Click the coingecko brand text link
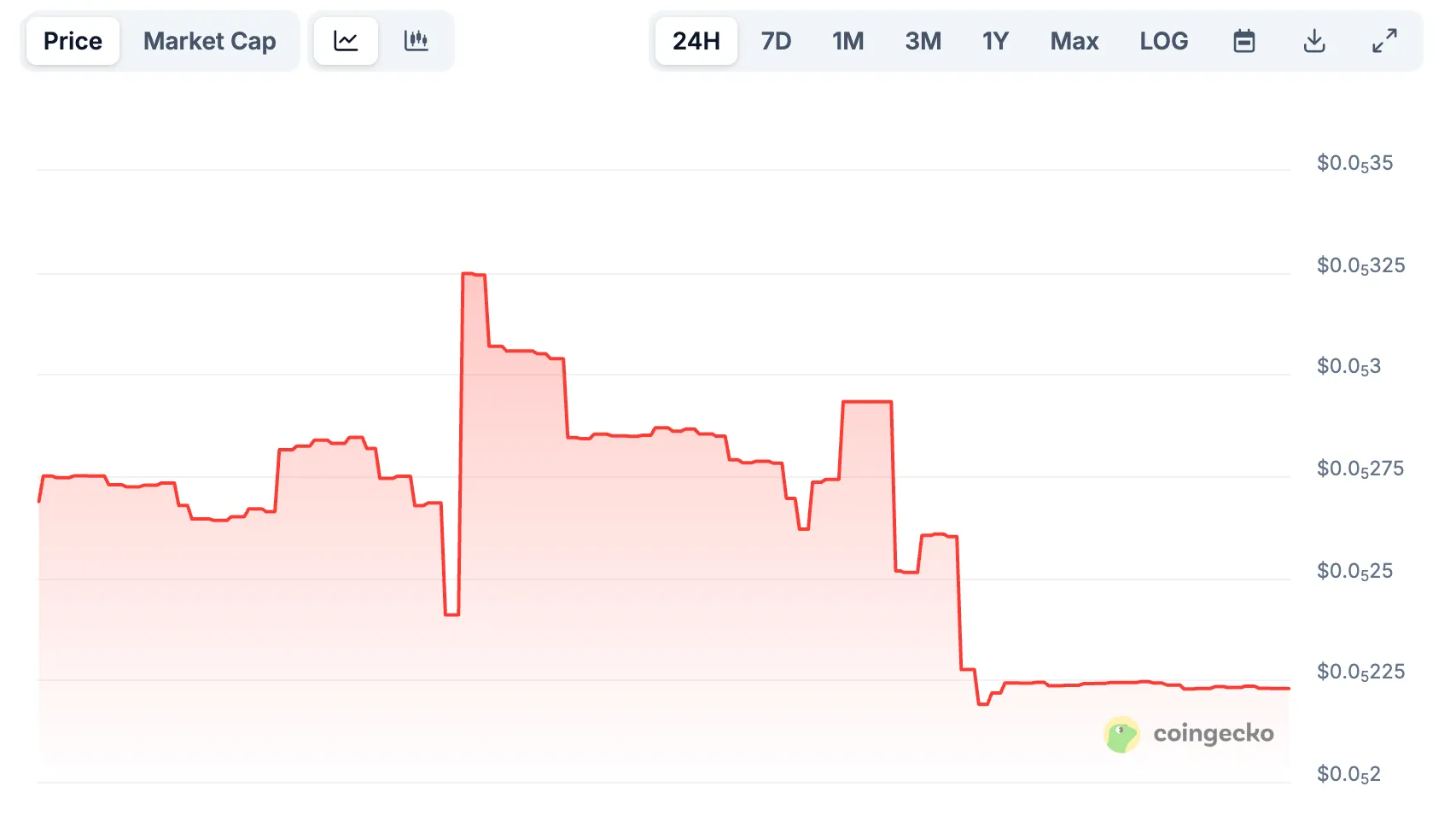 click(x=1213, y=732)
